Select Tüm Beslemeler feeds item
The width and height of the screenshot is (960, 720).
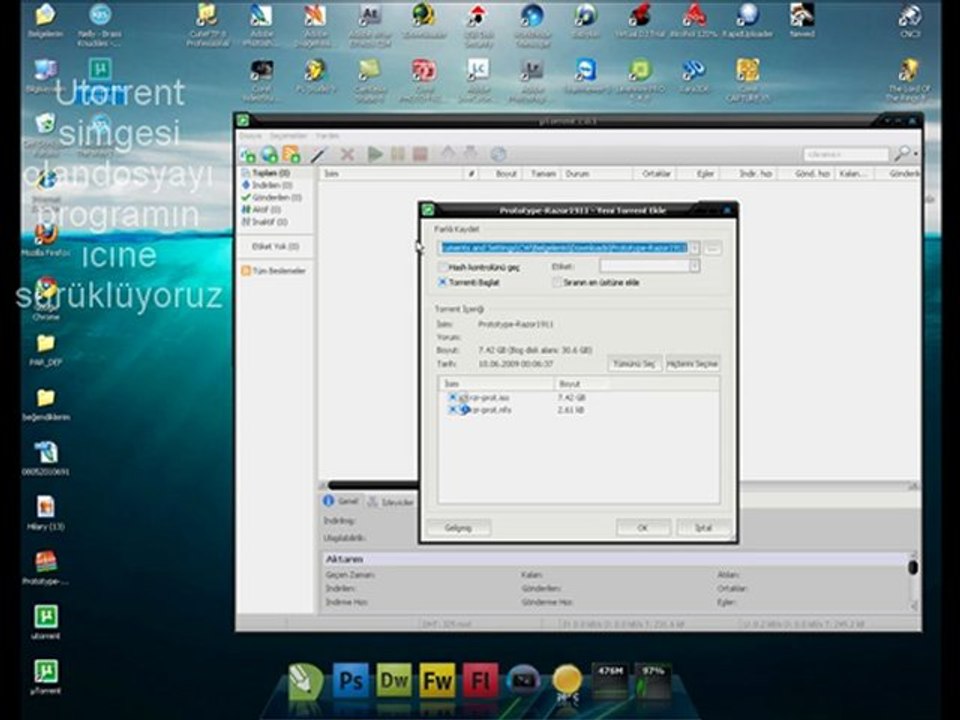click(x=273, y=271)
